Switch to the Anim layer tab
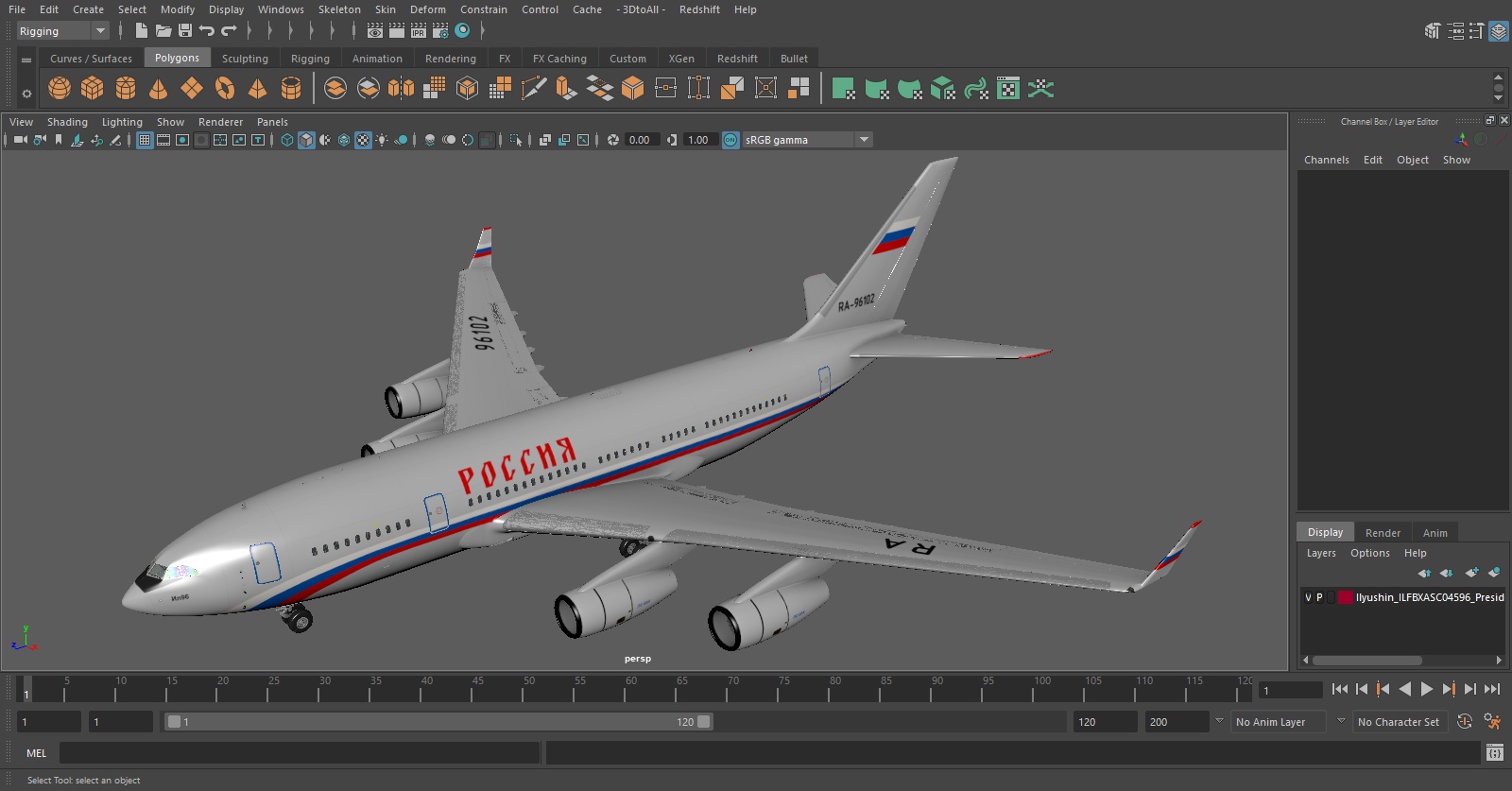Viewport: 1512px width, 791px height. coord(1435,533)
